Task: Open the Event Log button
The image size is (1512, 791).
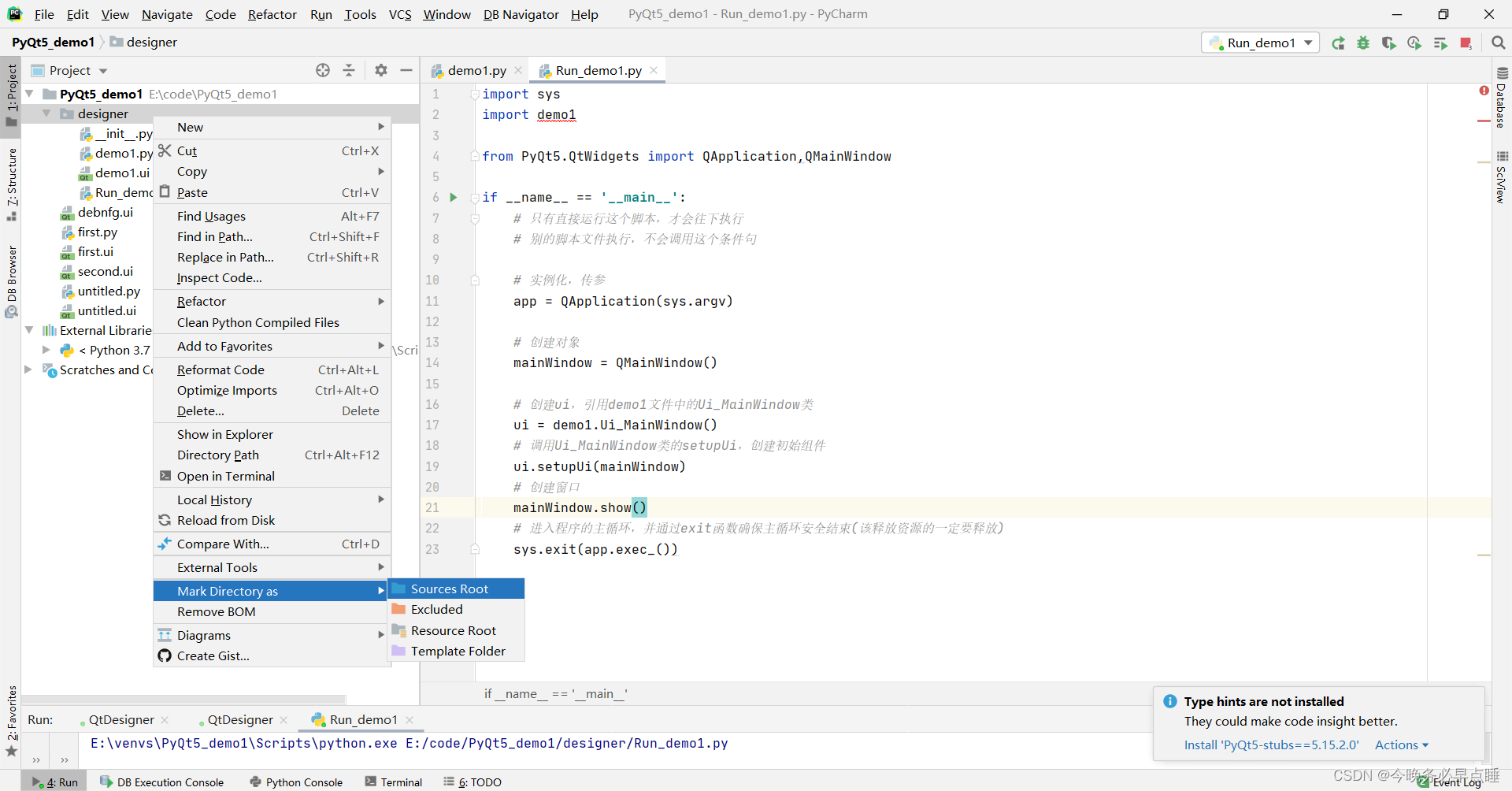Action: point(1450,782)
